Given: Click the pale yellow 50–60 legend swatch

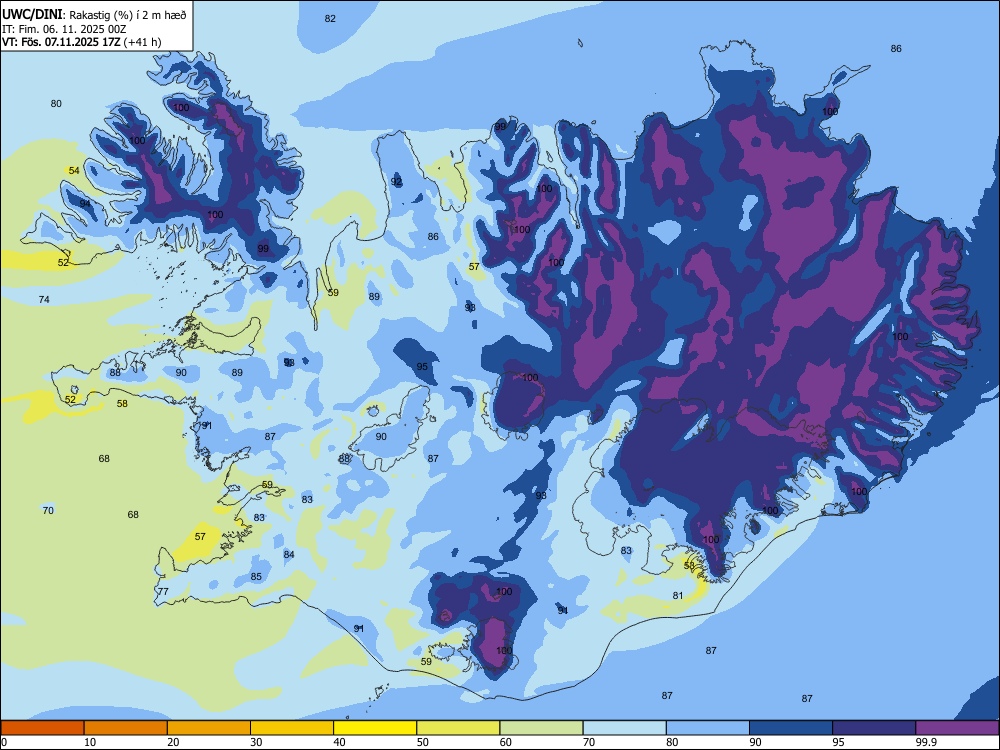Looking at the screenshot, I should pos(459,728).
